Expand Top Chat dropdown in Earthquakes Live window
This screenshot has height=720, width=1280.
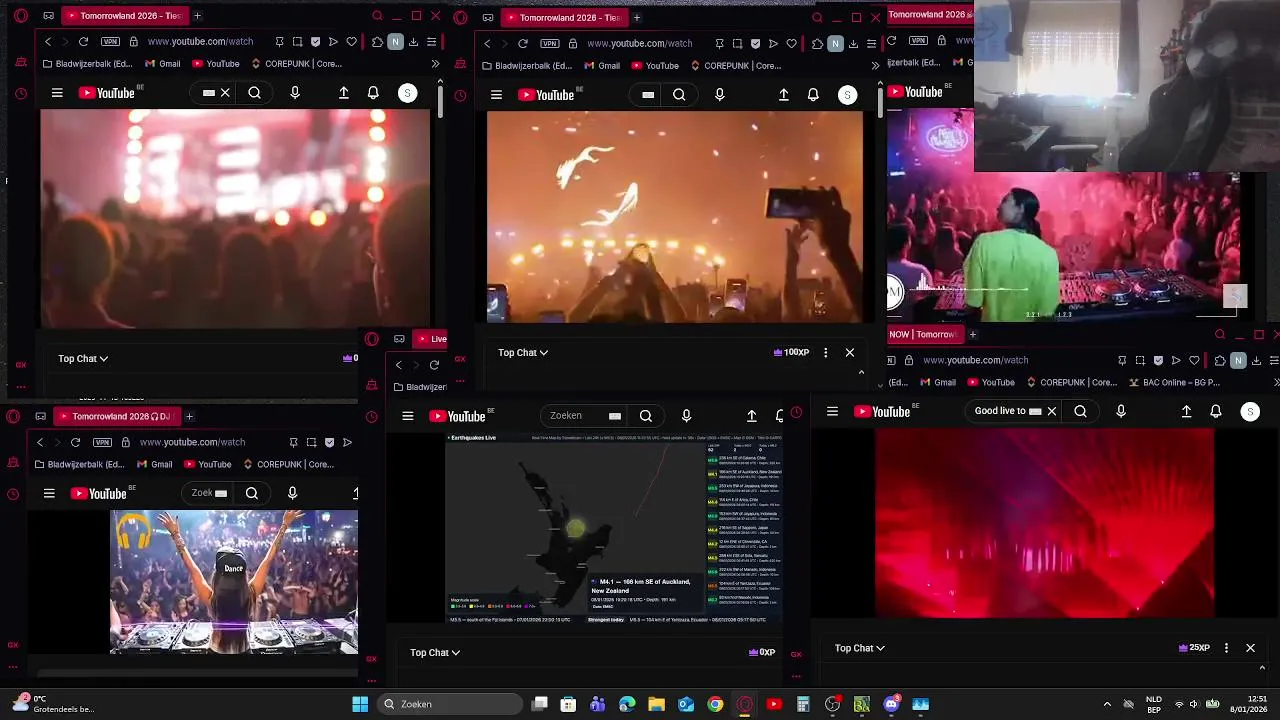pos(435,652)
